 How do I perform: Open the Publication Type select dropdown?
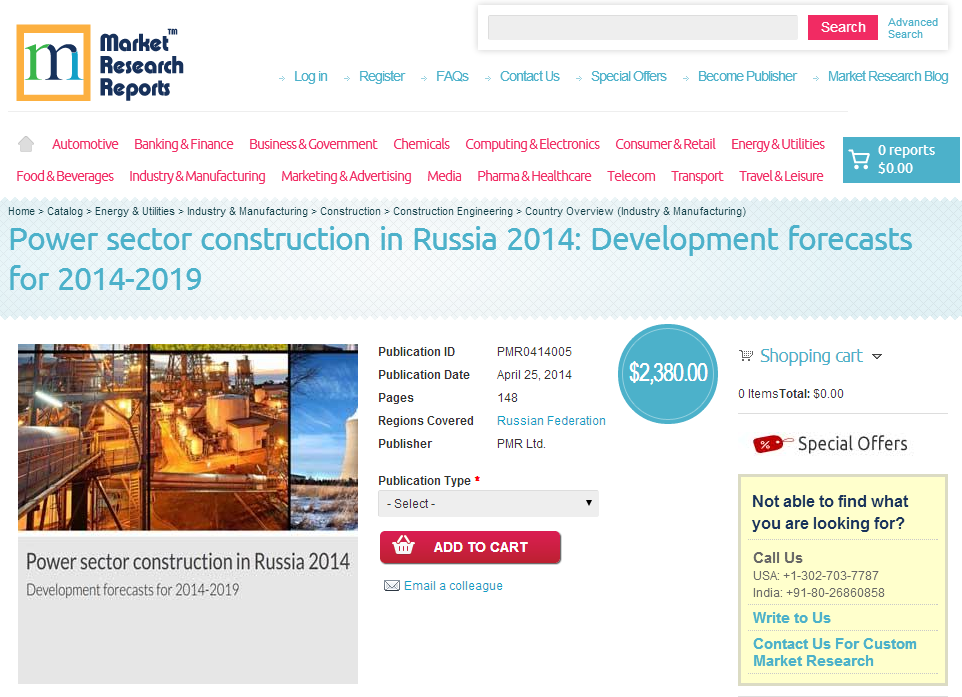[x=488, y=503]
